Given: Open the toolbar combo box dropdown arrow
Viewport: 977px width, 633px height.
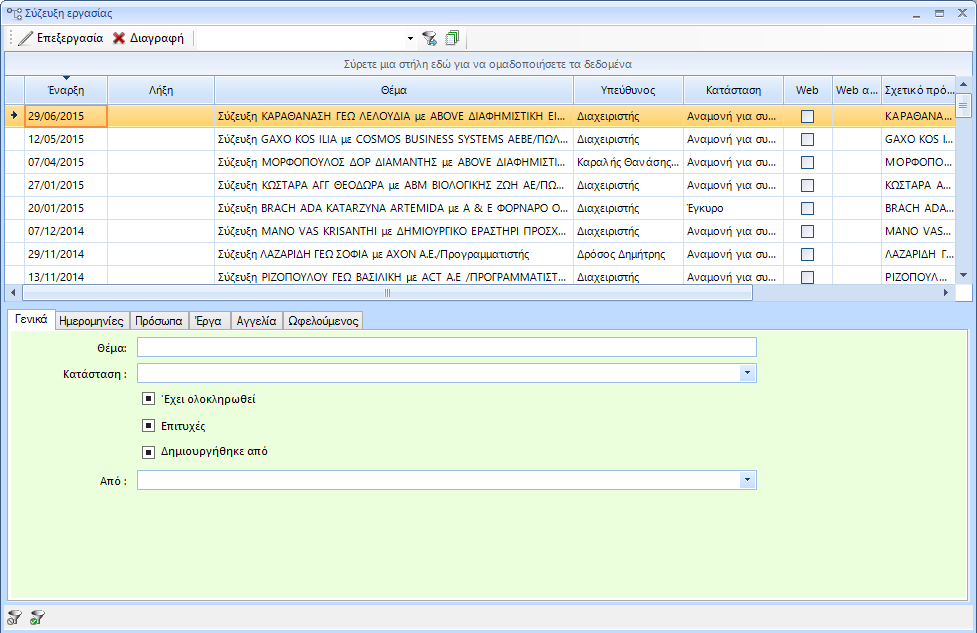Looking at the screenshot, I should [410, 38].
